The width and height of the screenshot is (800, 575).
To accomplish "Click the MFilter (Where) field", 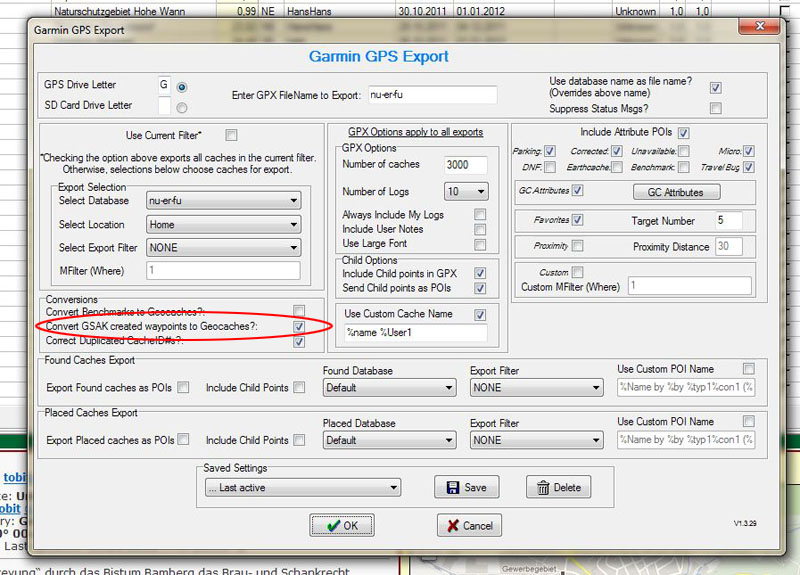I will click(223, 270).
